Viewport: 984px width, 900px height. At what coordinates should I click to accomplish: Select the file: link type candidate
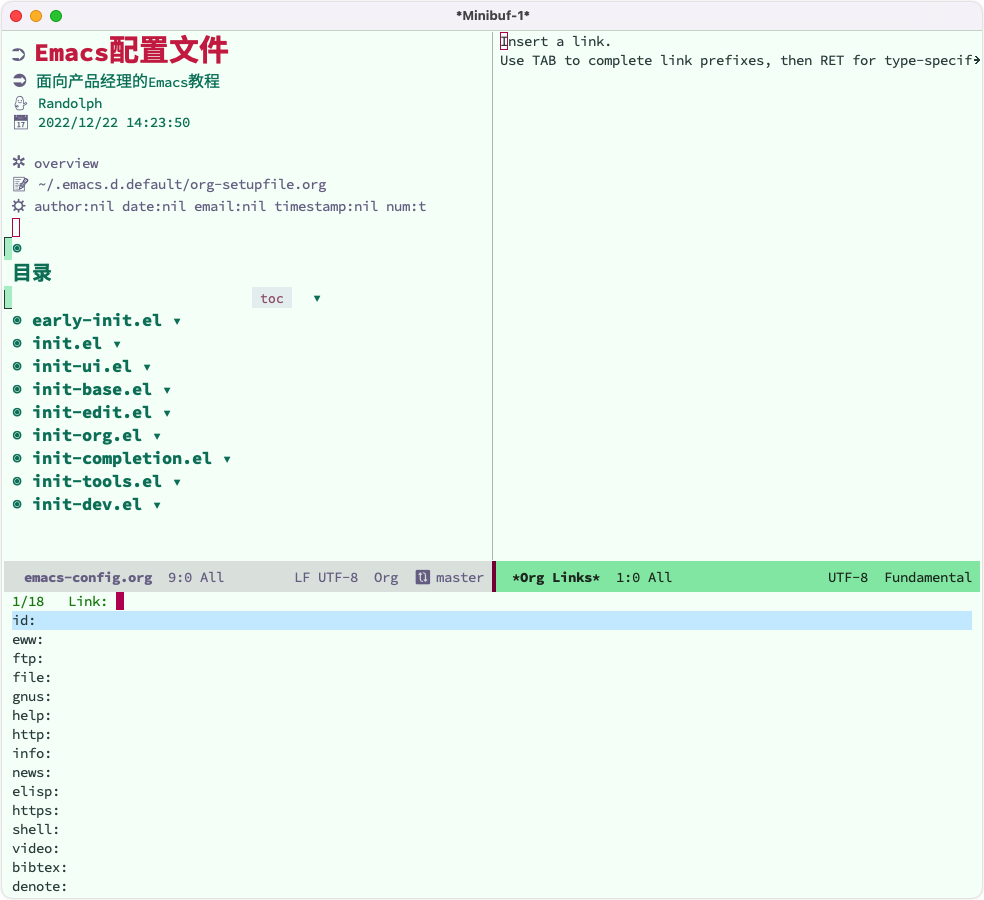pyautogui.click(x=492, y=677)
